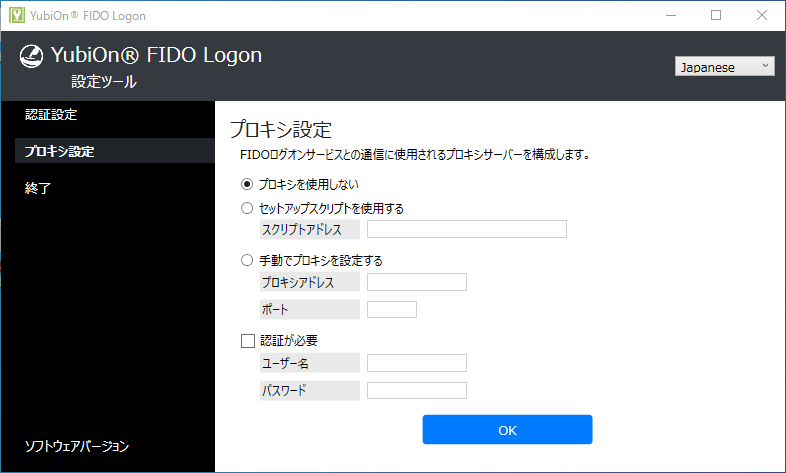Click 終了 in the sidebar
The width and height of the screenshot is (786, 473).
tap(38, 188)
